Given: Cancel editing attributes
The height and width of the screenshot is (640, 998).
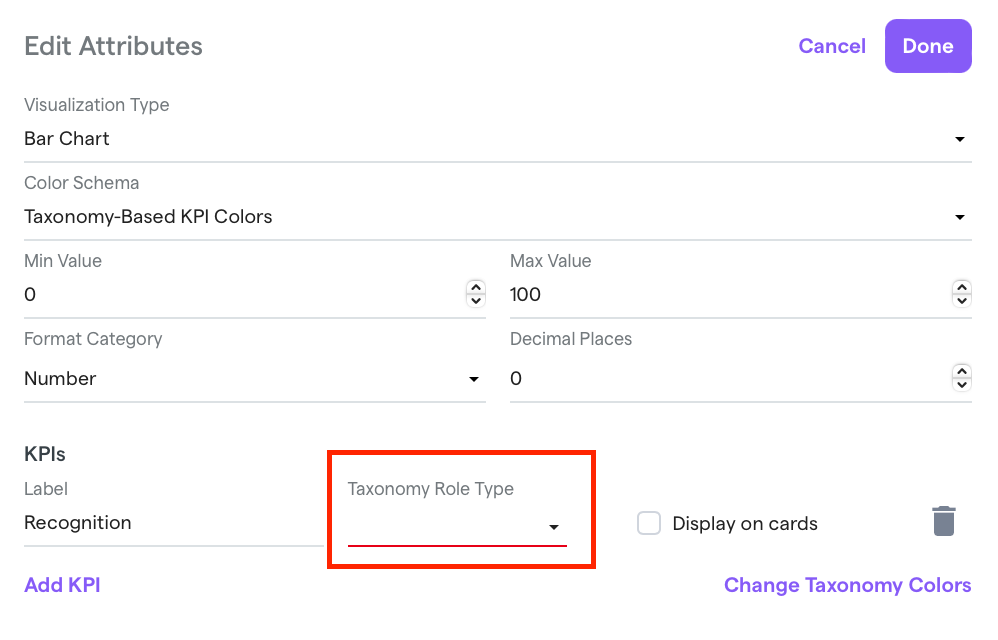Looking at the screenshot, I should pyautogui.click(x=832, y=46).
